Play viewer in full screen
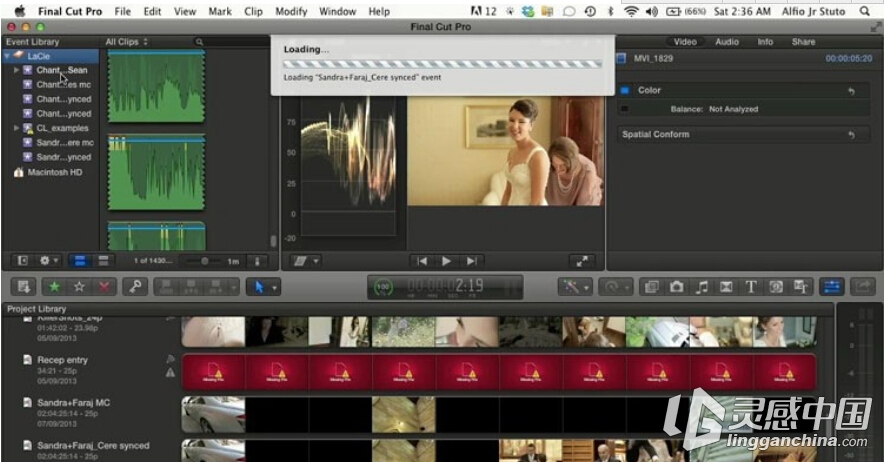This screenshot has width=884, height=462. [x=582, y=261]
